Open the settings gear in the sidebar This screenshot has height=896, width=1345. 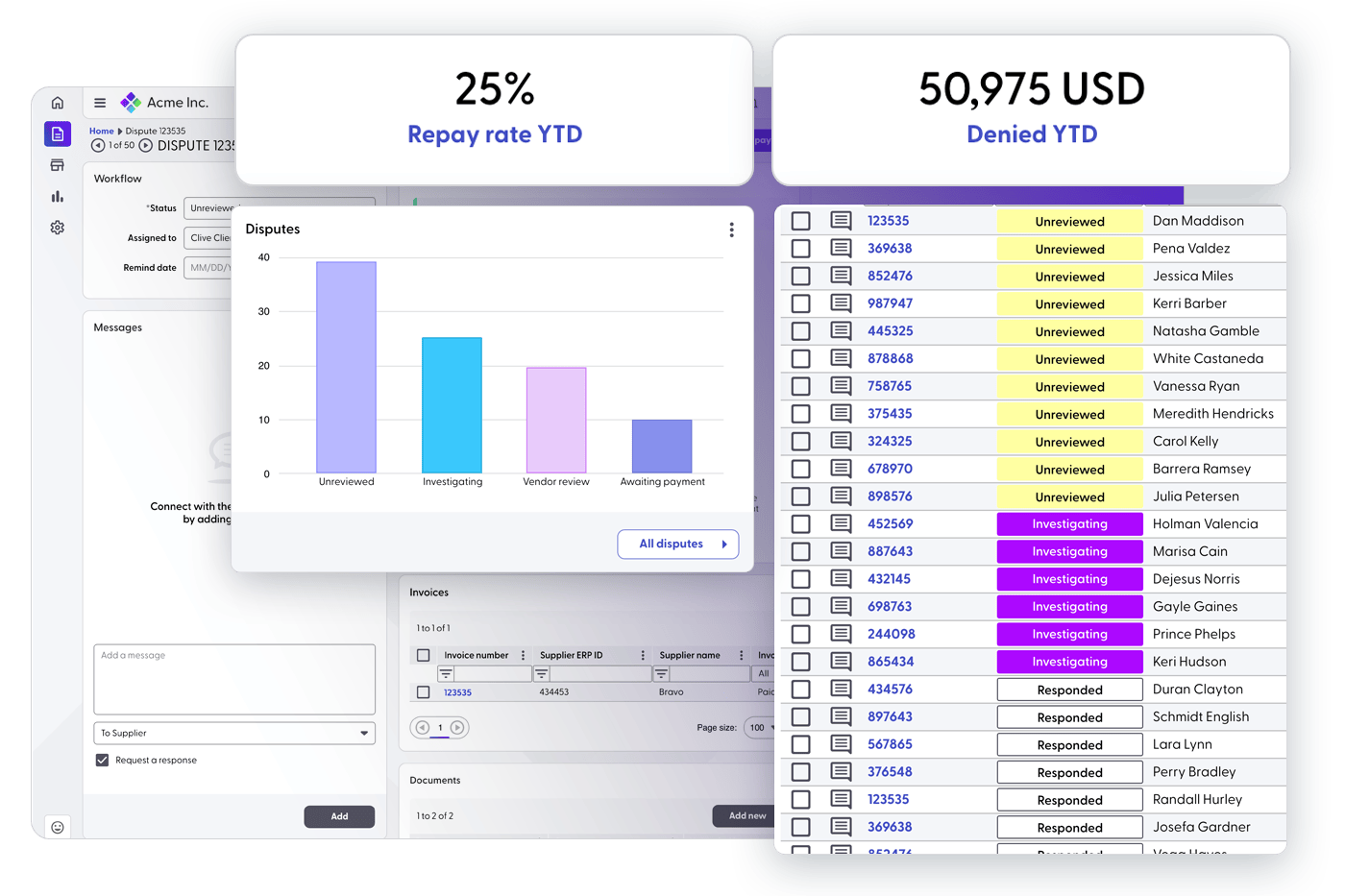click(58, 228)
